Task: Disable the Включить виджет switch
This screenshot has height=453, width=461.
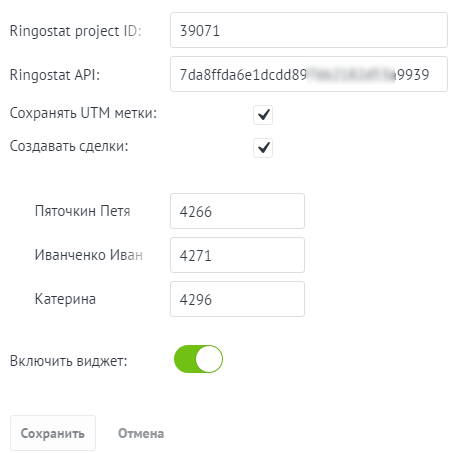Action: pyautogui.click(x=198, y=359)
